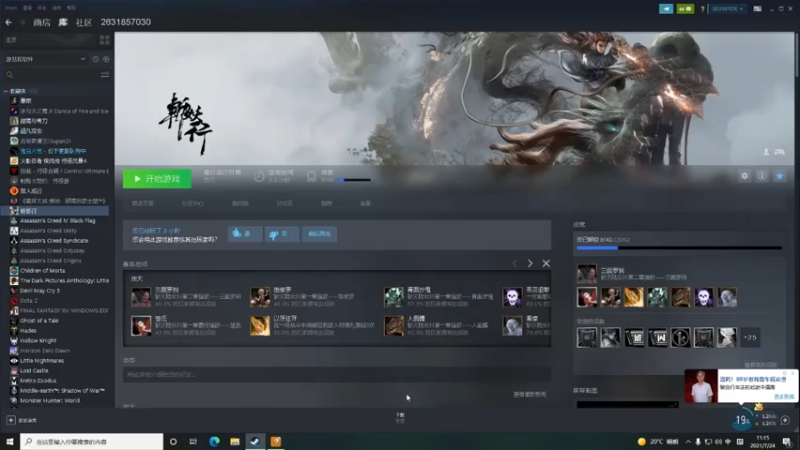Go back with the left arrow
Image resolution: width=800 pixels, height=450 pixels.
tap(9, 22)
